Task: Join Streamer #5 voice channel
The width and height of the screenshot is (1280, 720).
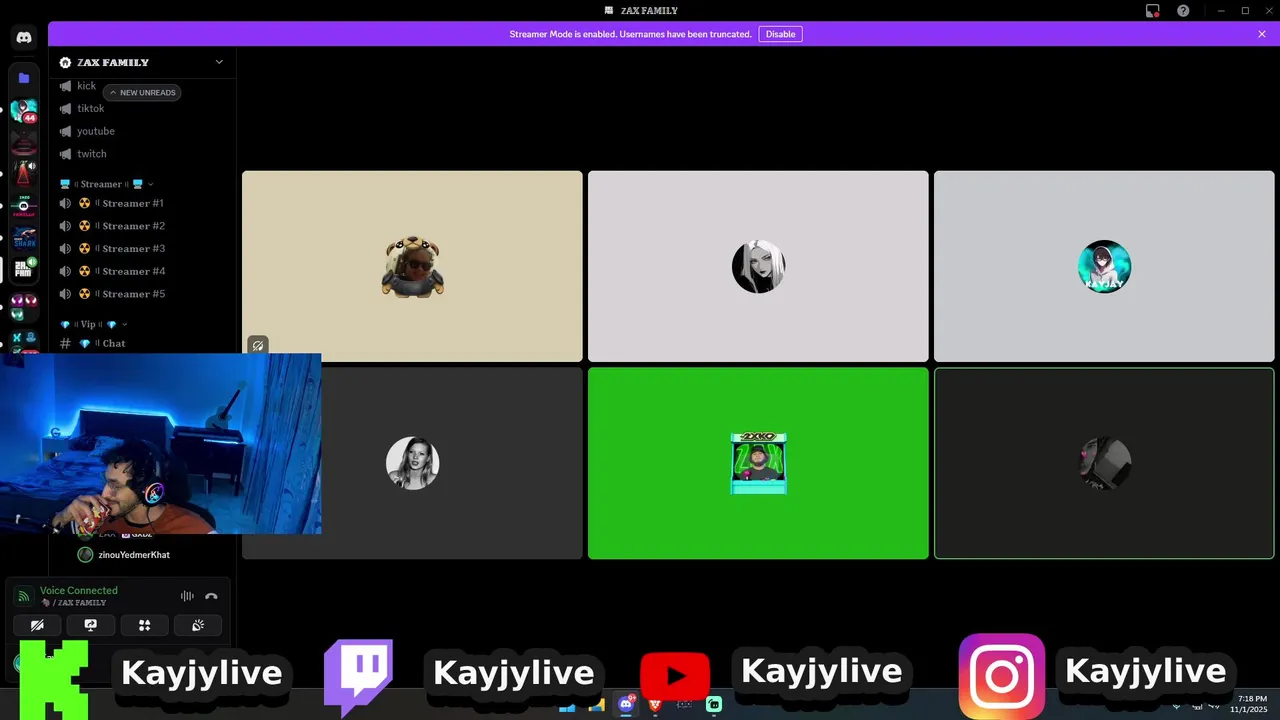Action: (x=144, y=294)
